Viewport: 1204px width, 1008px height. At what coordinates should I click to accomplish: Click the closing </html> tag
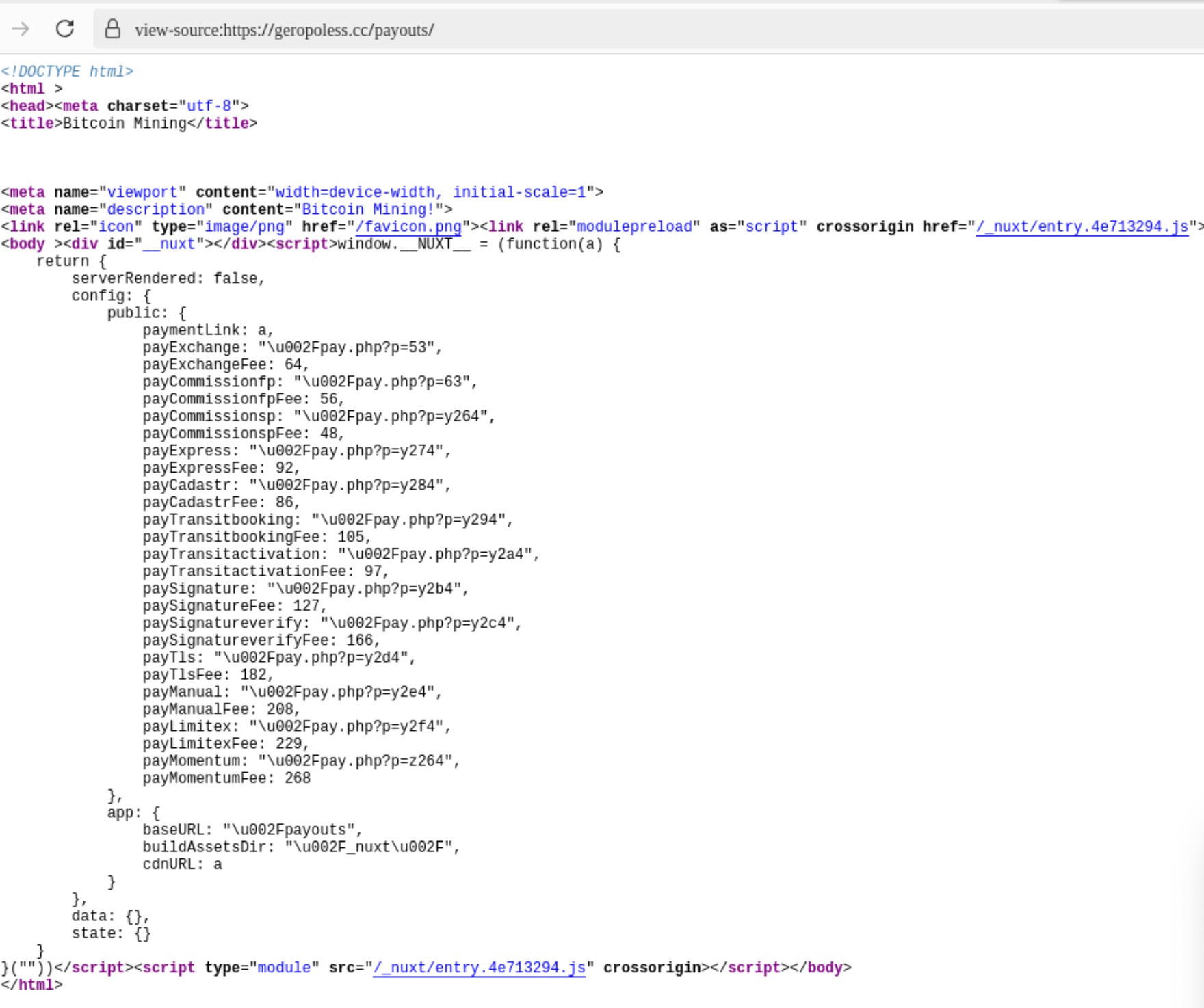[31, 985]
